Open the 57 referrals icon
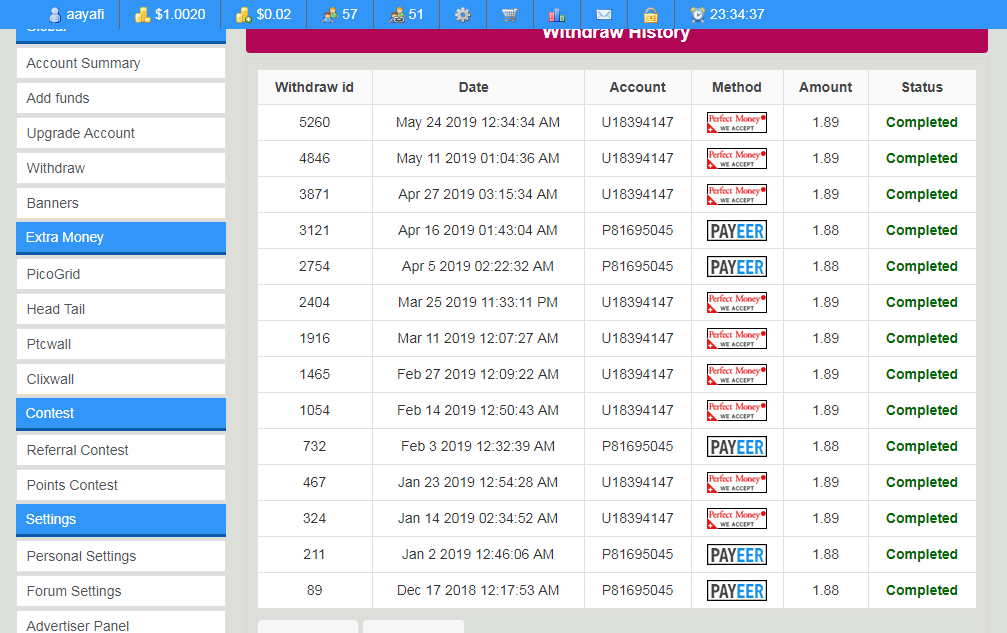Screen dimensions: 1007x633 (x=330, y=15)
